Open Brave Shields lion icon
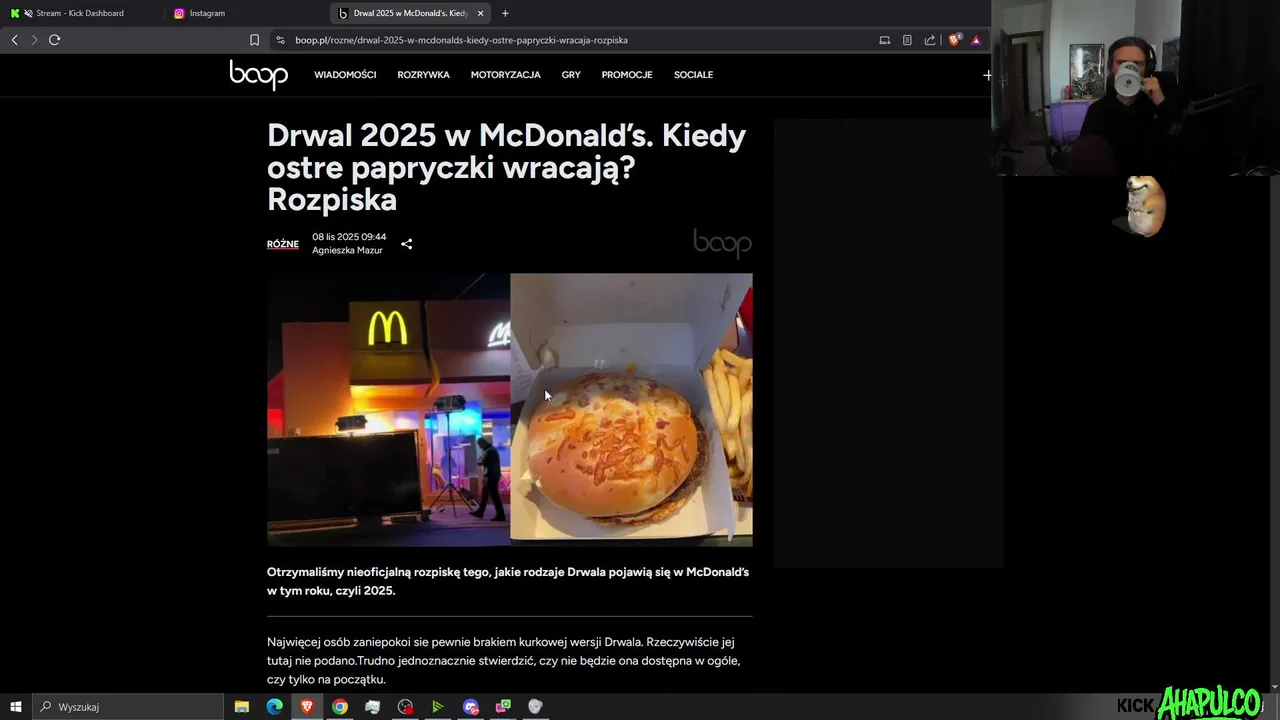The height and width of the screenshot is (720, 1280). [954, 40]
